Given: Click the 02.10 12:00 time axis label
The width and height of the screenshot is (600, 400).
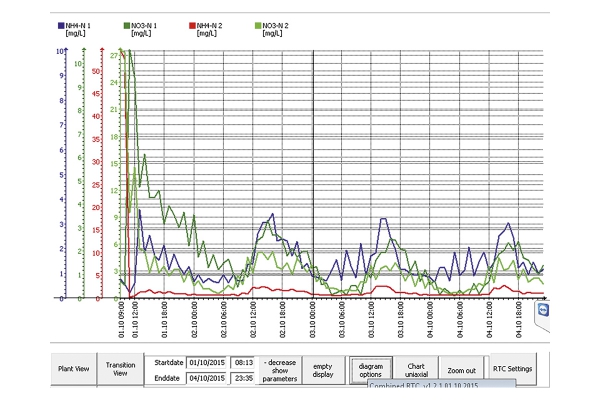Looking at the screenshot, I should pyautogui.click(x=253, y=320).
